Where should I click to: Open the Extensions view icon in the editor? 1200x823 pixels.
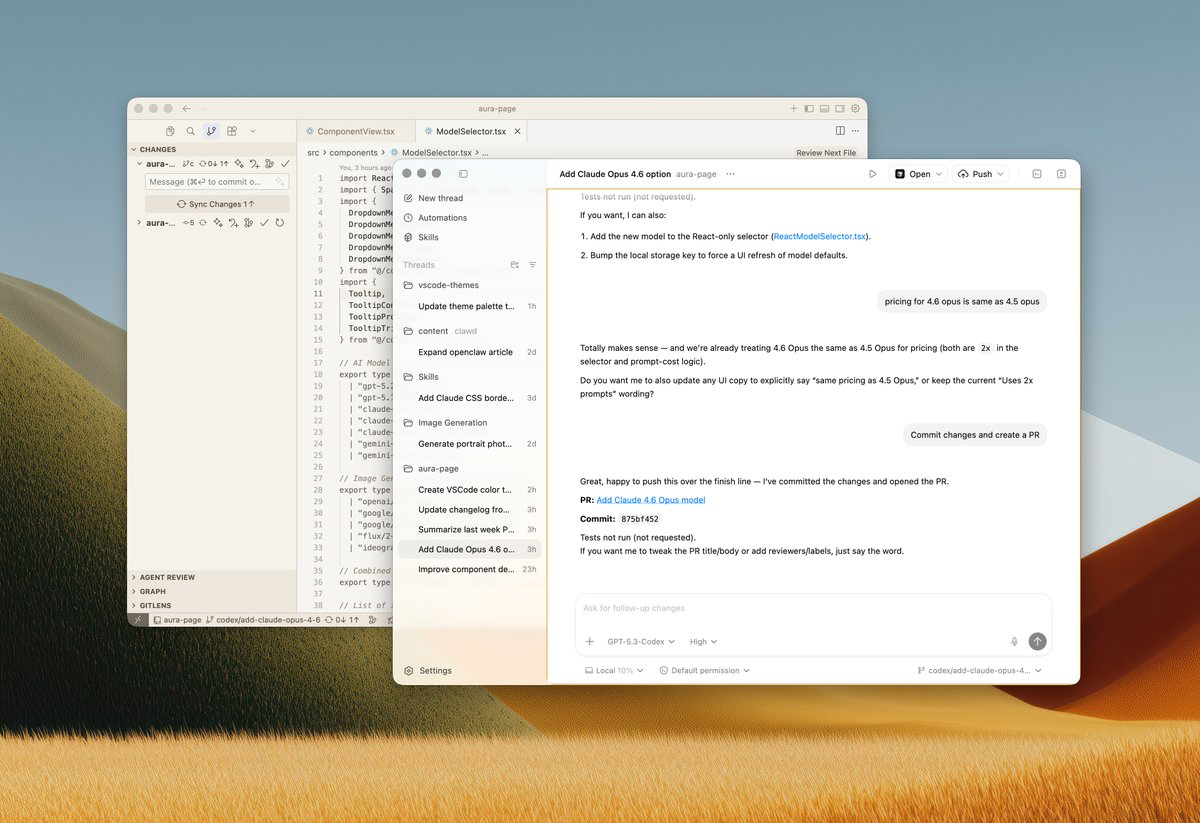(x=232, y=131)
